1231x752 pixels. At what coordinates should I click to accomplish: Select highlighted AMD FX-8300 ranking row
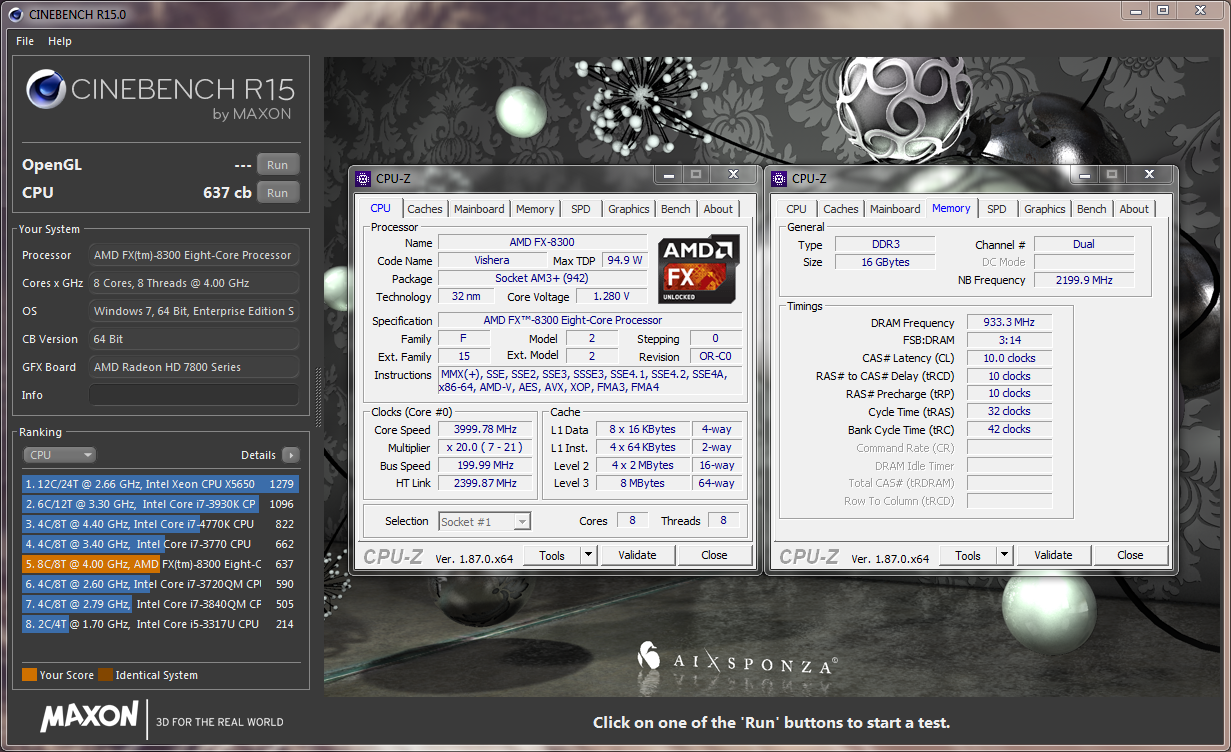[160, 564]
